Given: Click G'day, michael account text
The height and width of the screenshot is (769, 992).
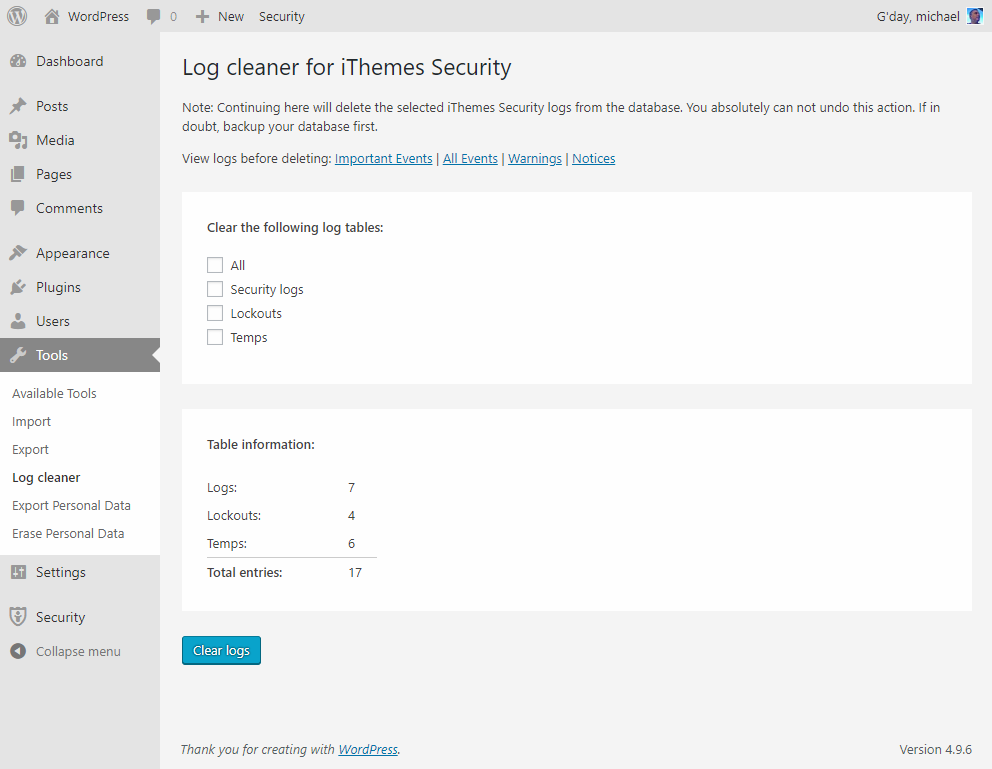Looking at the screenshot, I should point(918,16).
